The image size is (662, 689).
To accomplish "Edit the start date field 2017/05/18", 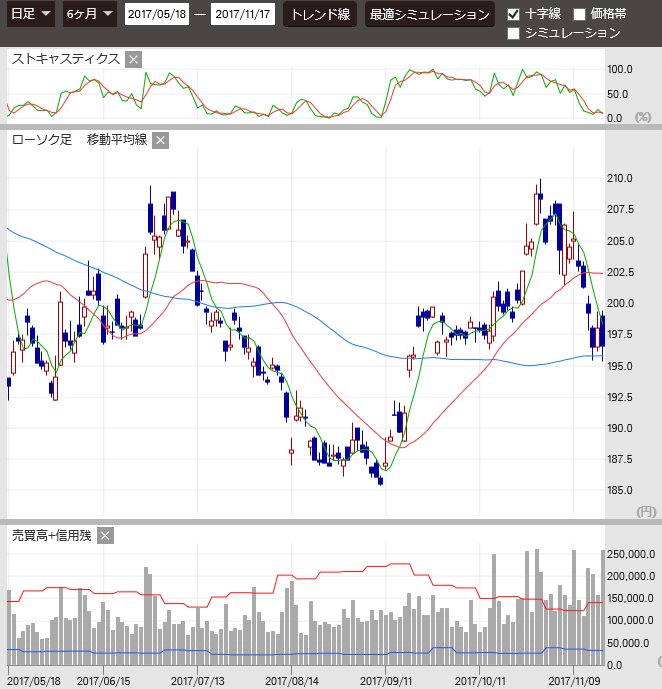I will [x=156, y=16].
